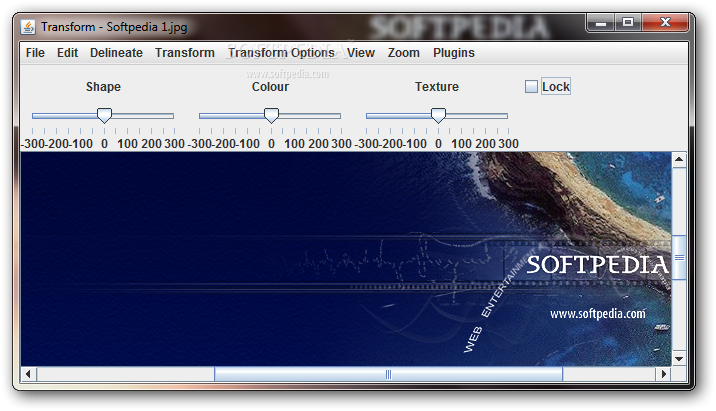
Task: Open the Plugins menu
Action: tap(454, 53)
